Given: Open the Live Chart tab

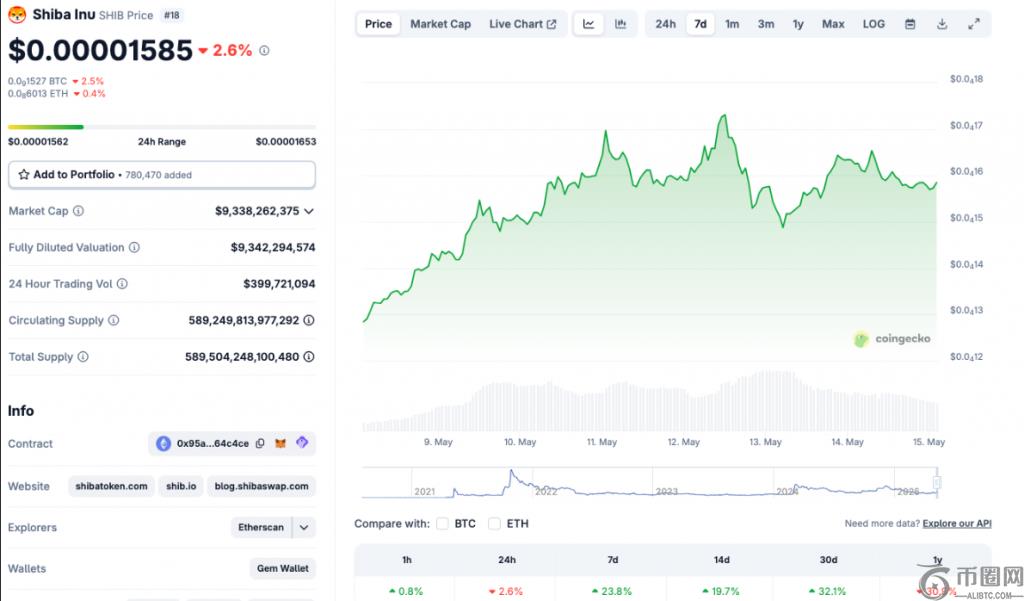Looking at the screenshot, I should [x=522, y=24].
